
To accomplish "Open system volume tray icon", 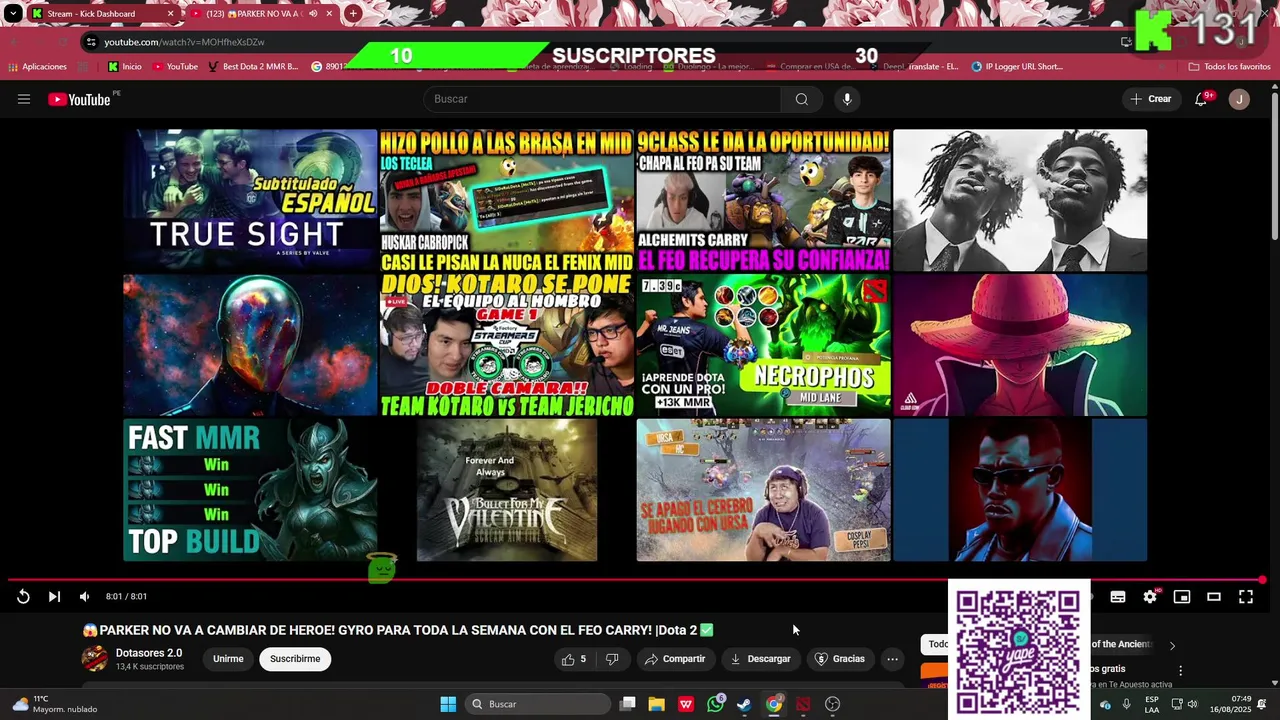I will click(x=1192, y=704).
